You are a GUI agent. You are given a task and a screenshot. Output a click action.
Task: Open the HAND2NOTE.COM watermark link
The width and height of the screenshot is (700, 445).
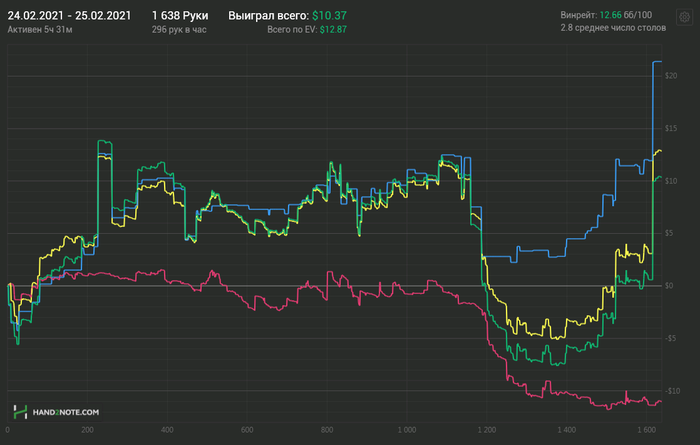click(66, 412)
